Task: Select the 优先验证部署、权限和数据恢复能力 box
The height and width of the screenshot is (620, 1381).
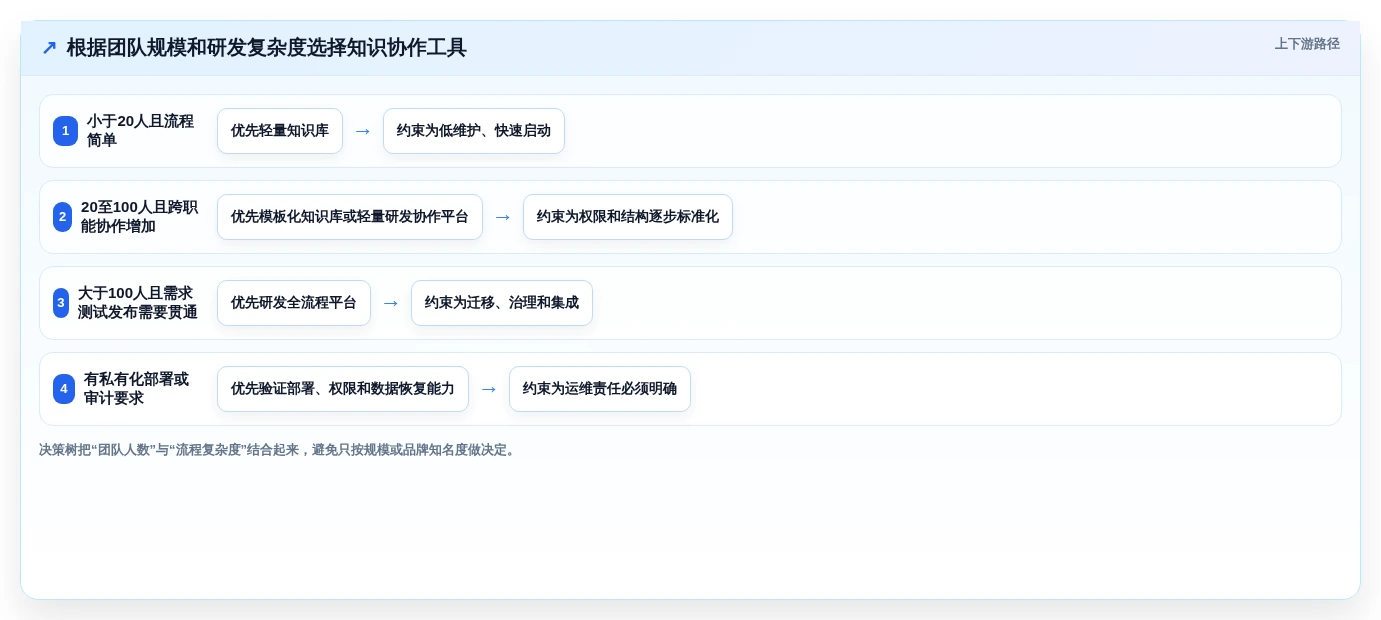Action: 343,389
